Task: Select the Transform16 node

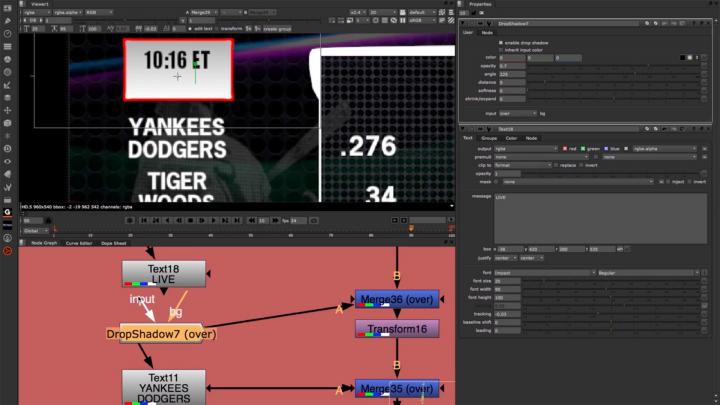Action: coord(397,329)
